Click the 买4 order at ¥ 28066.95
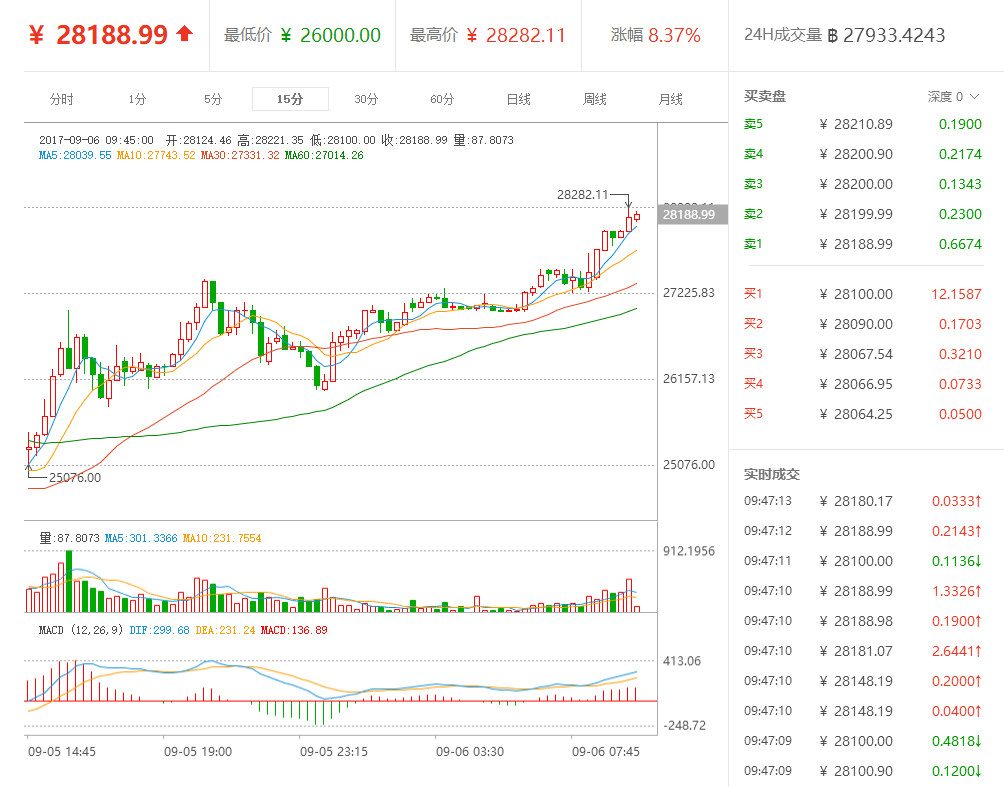The width and height of the screenshot is (1004, 787). [863, 384]
